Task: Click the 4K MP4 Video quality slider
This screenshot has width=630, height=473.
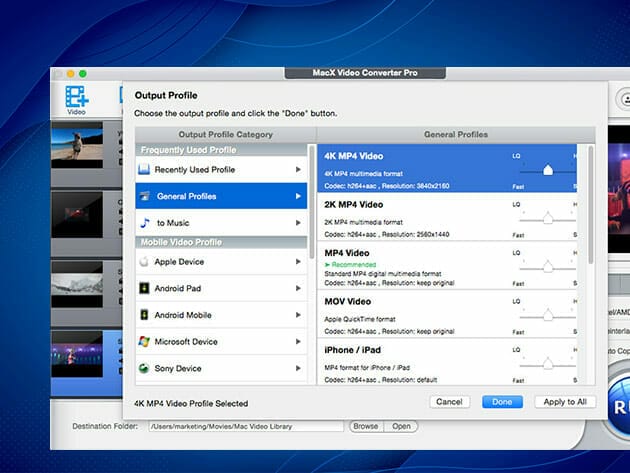Action: [x=547, y=170]
